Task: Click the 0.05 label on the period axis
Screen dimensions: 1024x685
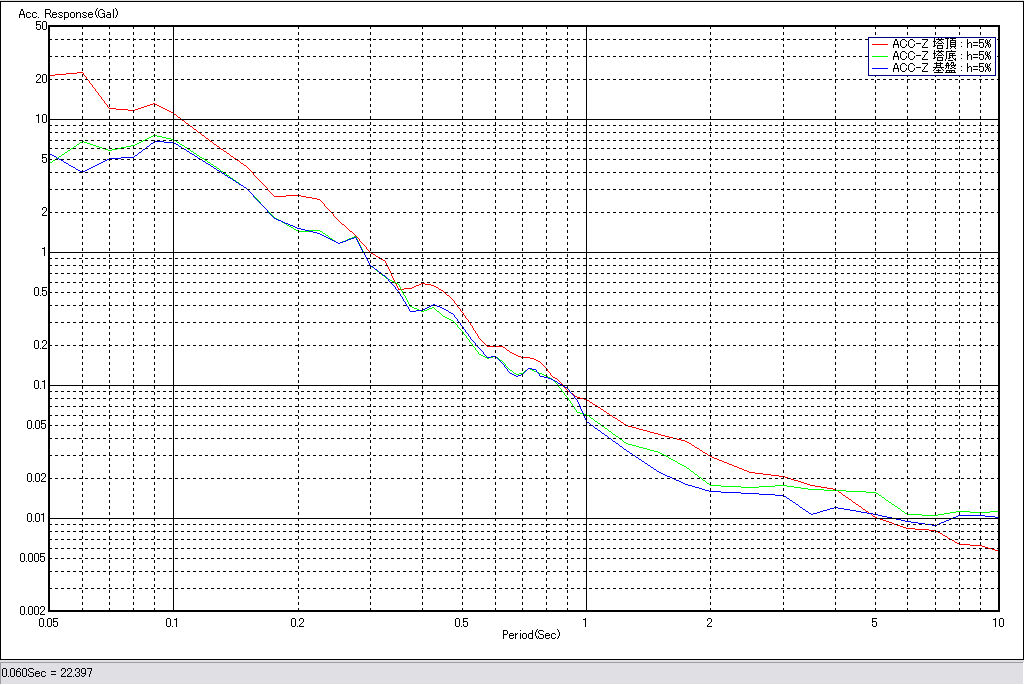Action: point(47,622)
